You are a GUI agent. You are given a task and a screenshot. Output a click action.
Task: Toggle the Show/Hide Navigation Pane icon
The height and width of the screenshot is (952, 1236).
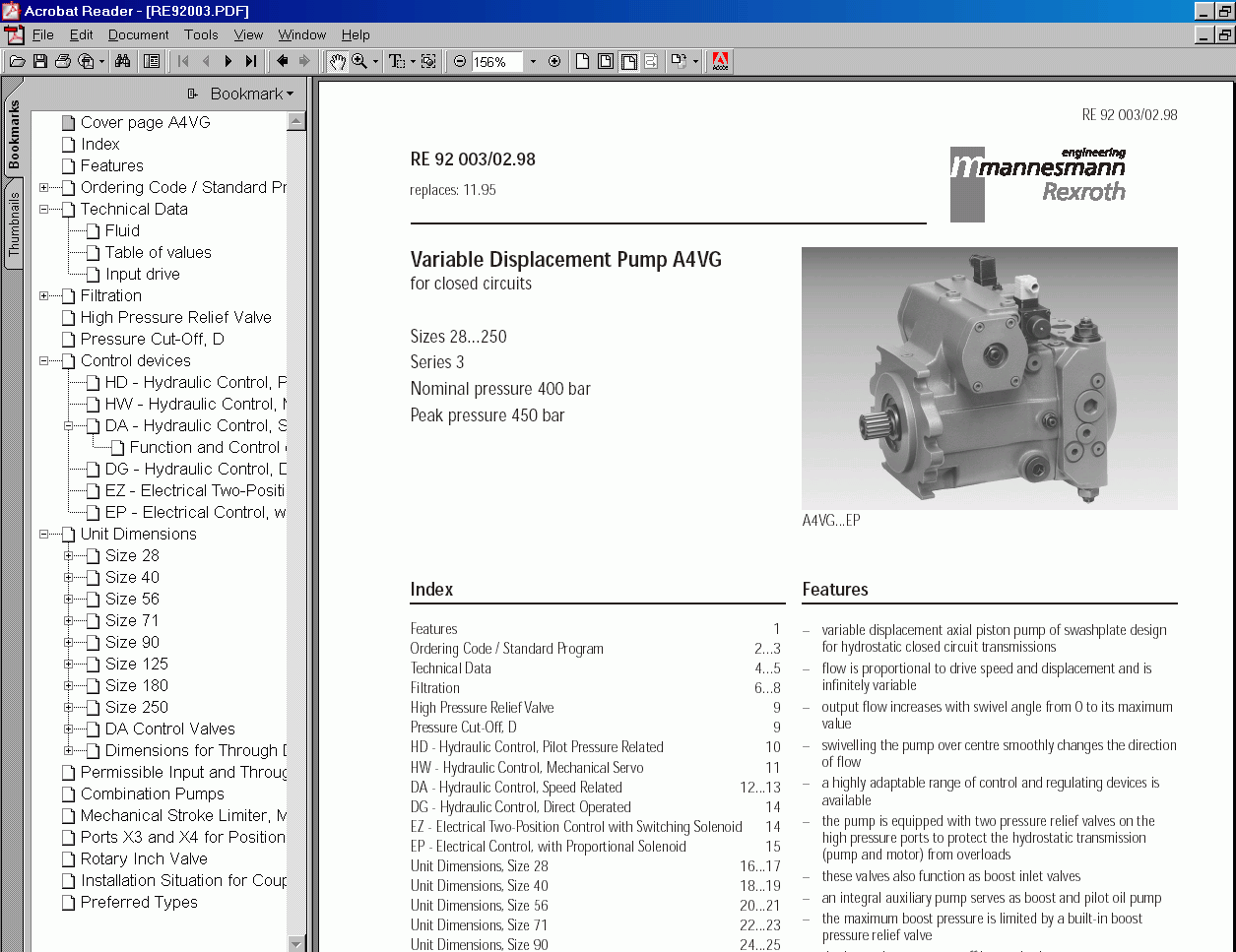click(151, 61)
